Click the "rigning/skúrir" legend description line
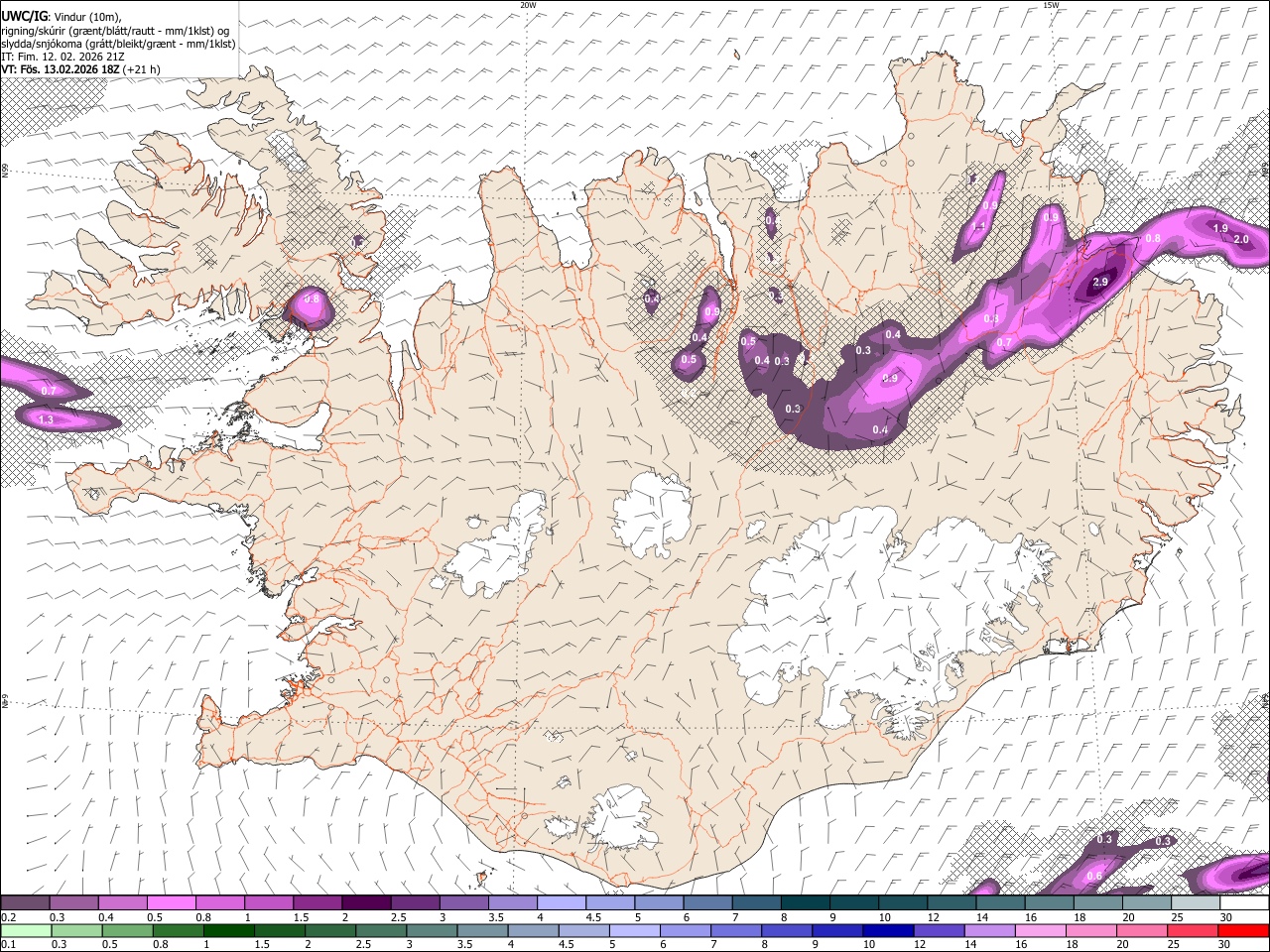The width and height of the screenshot is (1270, 952). [115, 30]
